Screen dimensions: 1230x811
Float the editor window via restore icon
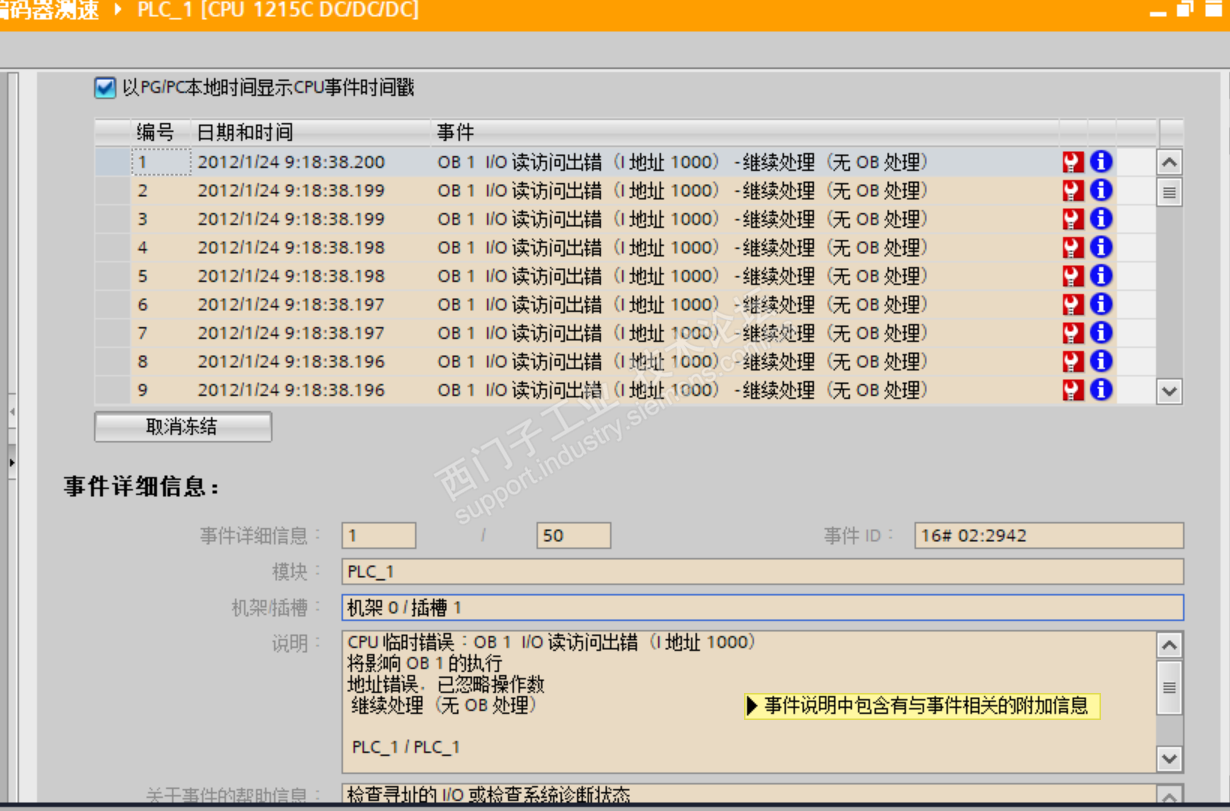coord(1185,9)
